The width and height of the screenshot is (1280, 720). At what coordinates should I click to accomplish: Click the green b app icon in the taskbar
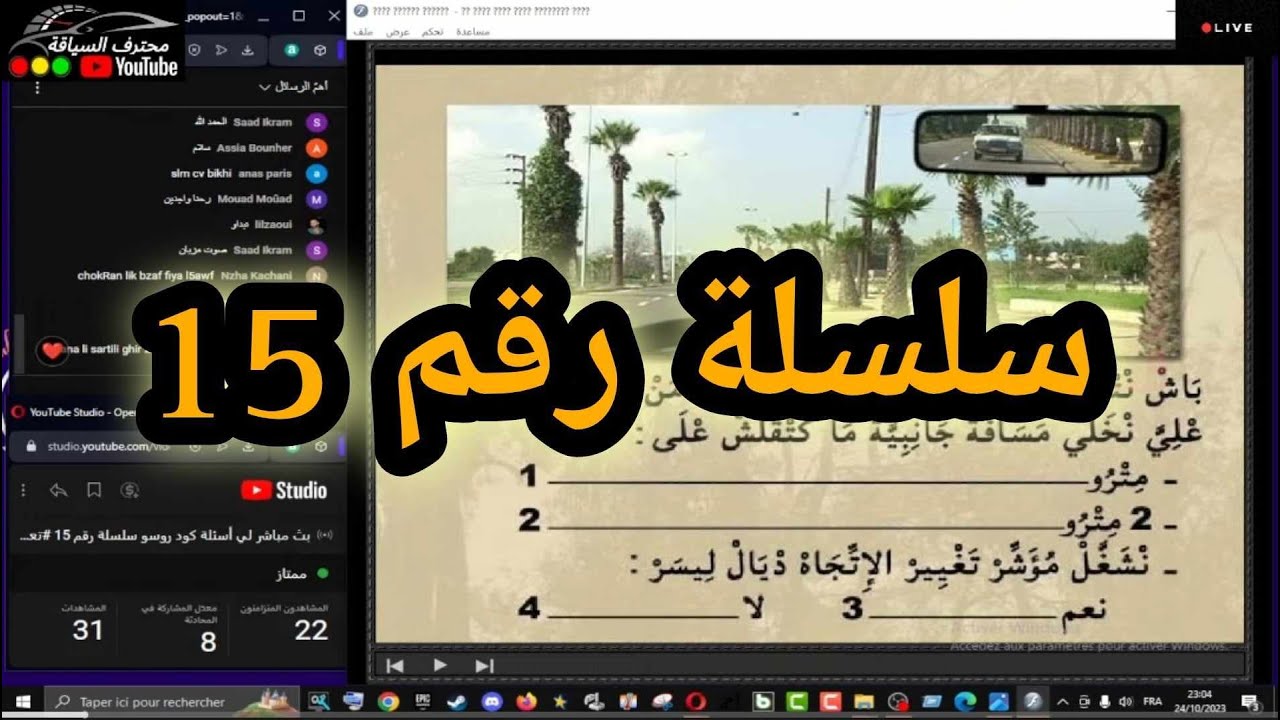tap(762, 702)
